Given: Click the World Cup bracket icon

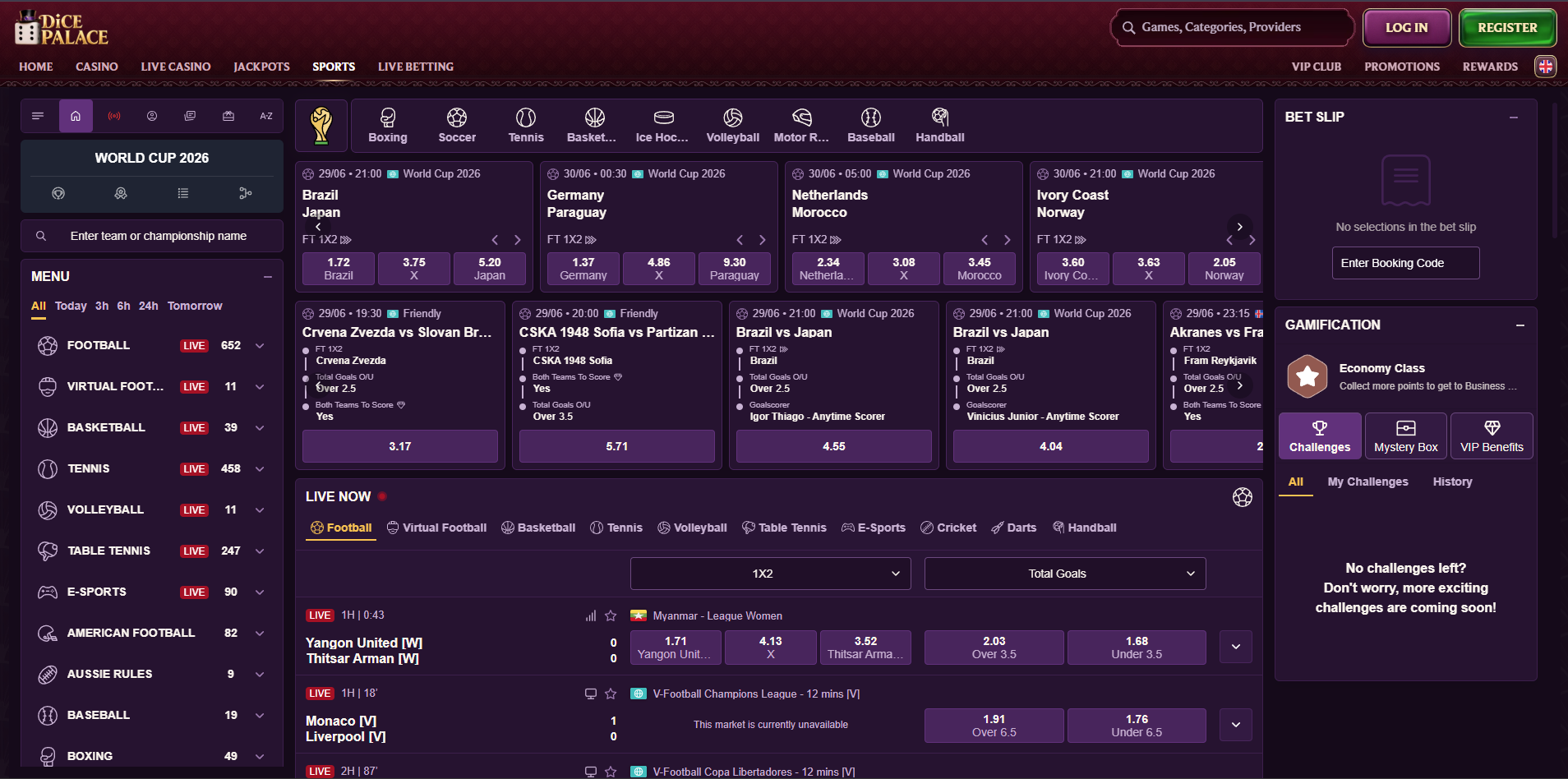Looking at the screenshot, I should [245, 193].
